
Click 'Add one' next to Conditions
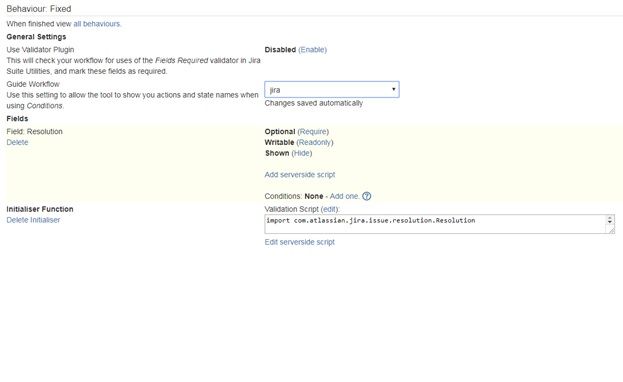(x=344, y=196)
